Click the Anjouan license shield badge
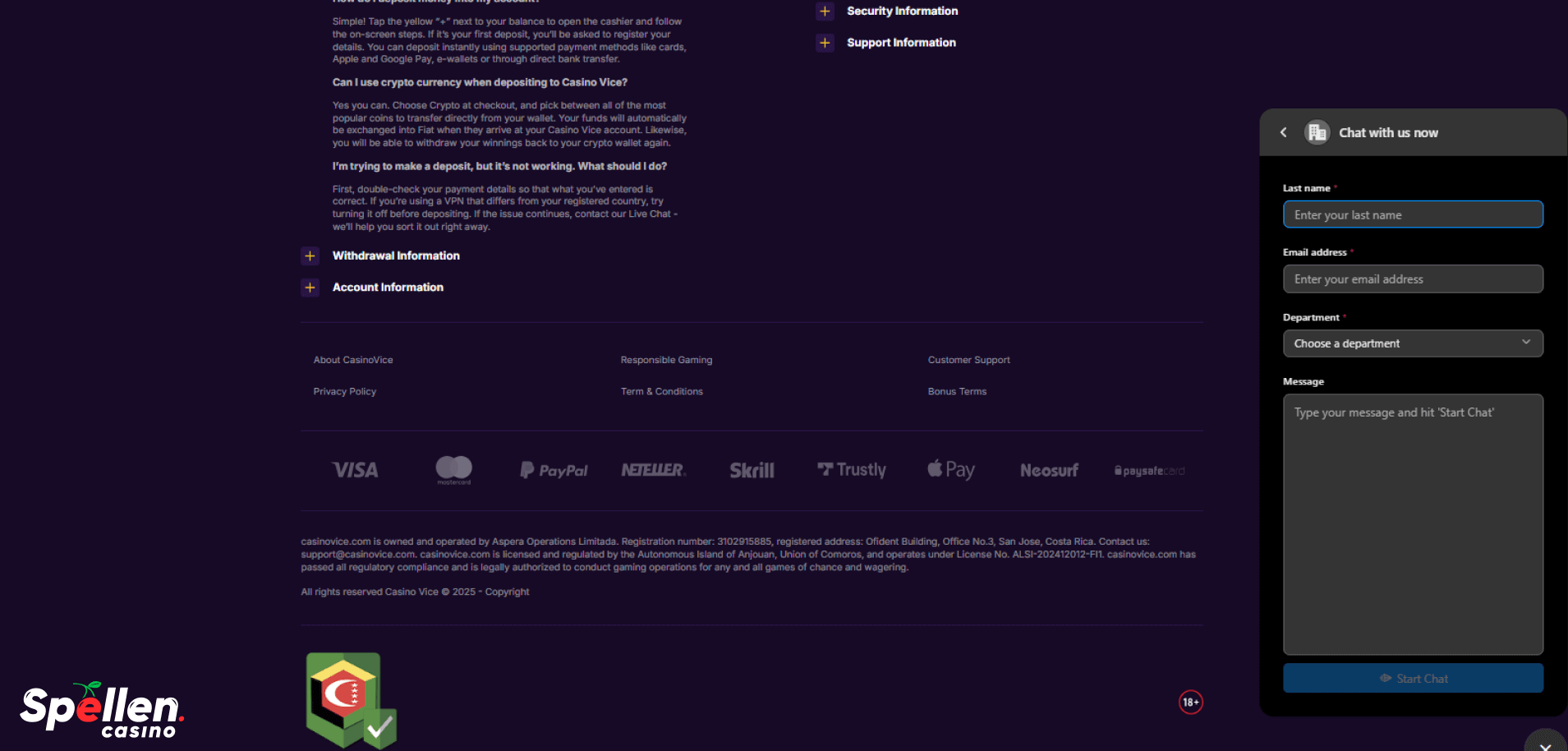 (351, 700)
